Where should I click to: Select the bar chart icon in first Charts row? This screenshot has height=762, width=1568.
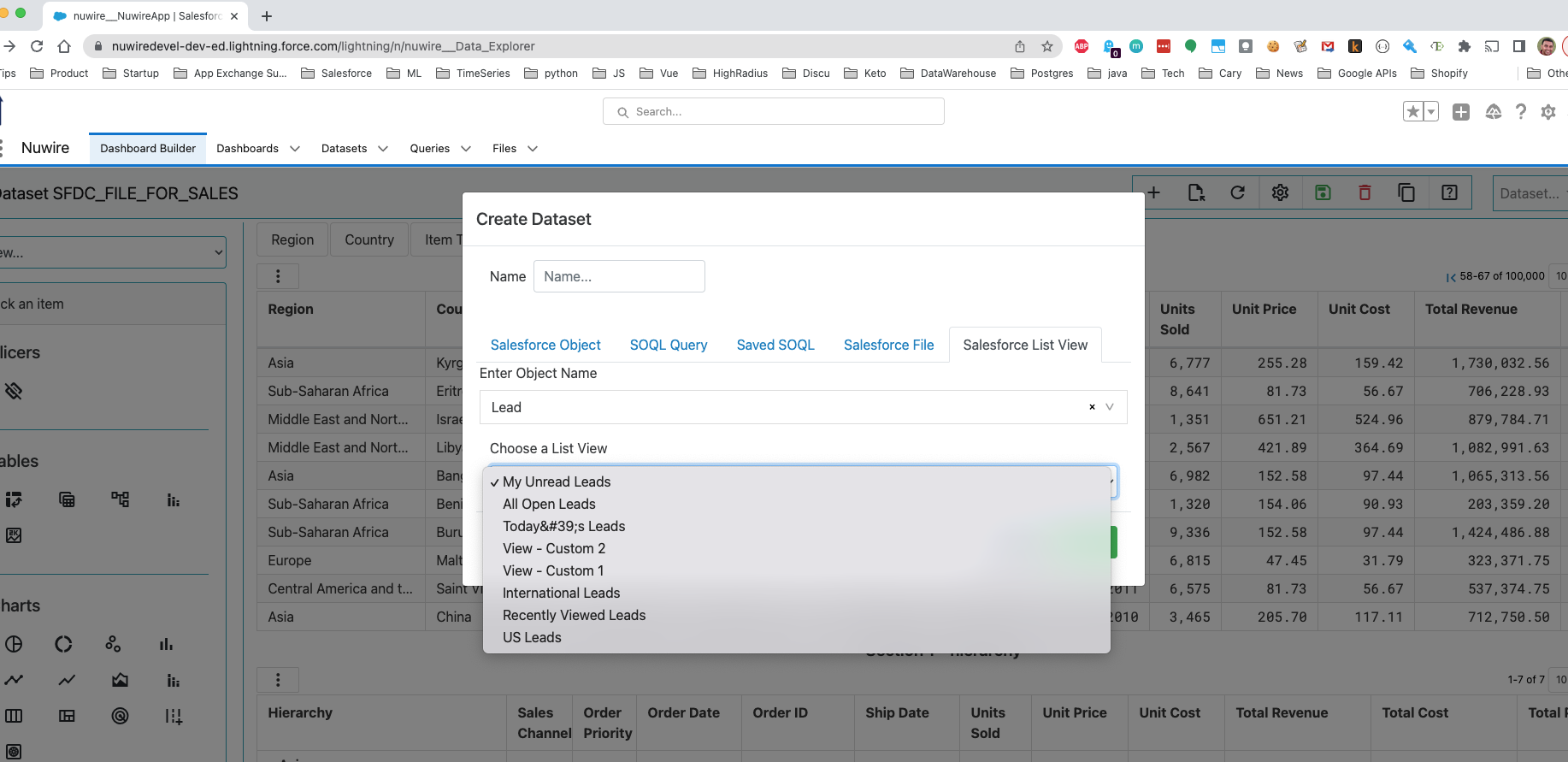(x=166, y=644)
